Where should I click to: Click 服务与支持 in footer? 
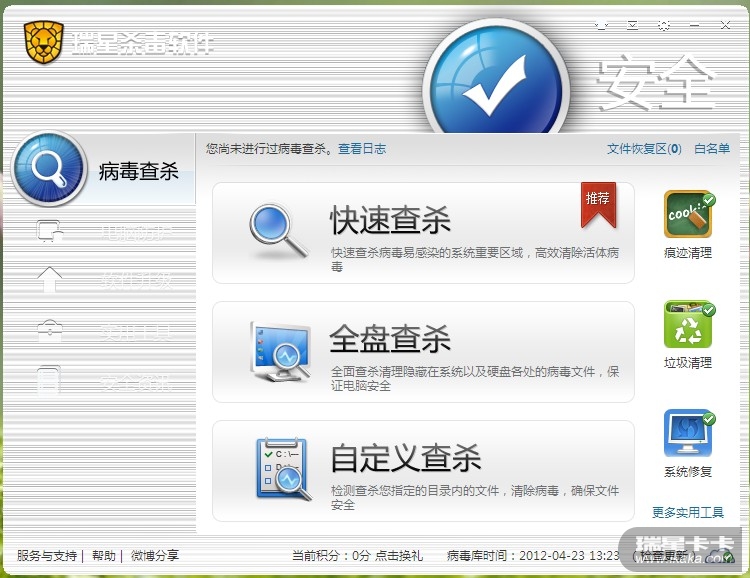click(47, 556)
